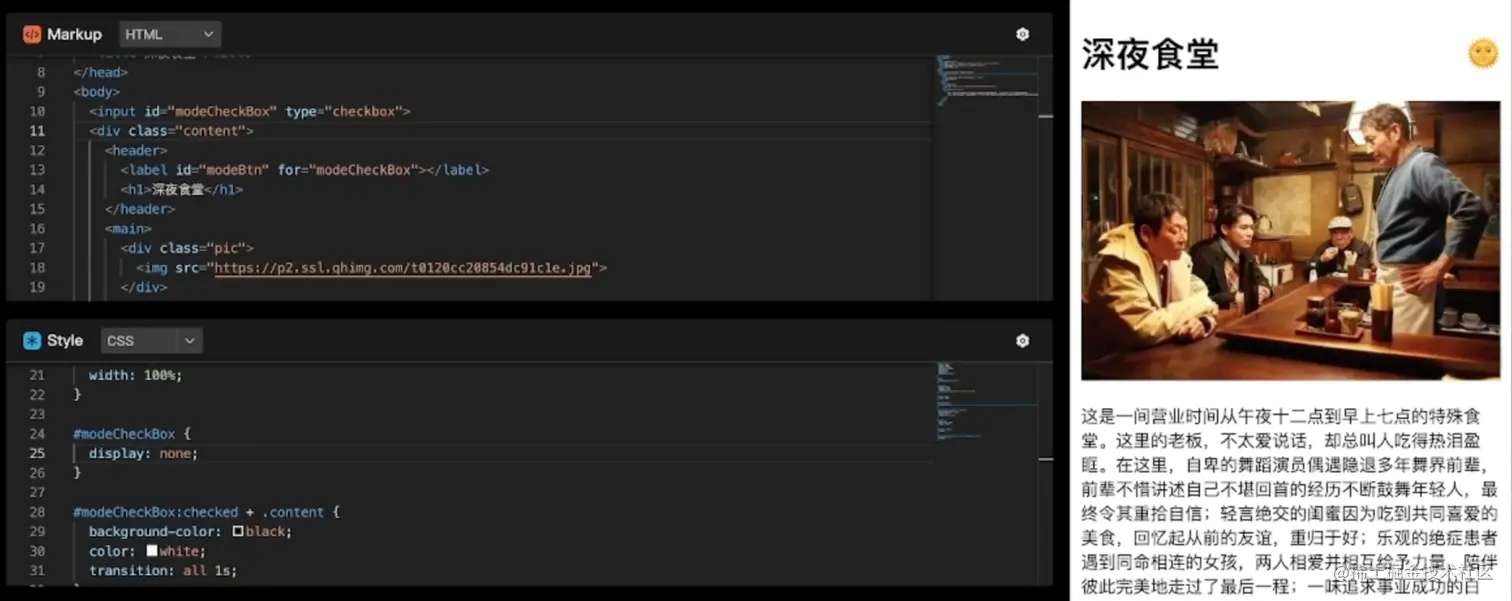
Task: Click the '#modeCheckBox:checked + .content' selector line
Action: tap(207, 512)
